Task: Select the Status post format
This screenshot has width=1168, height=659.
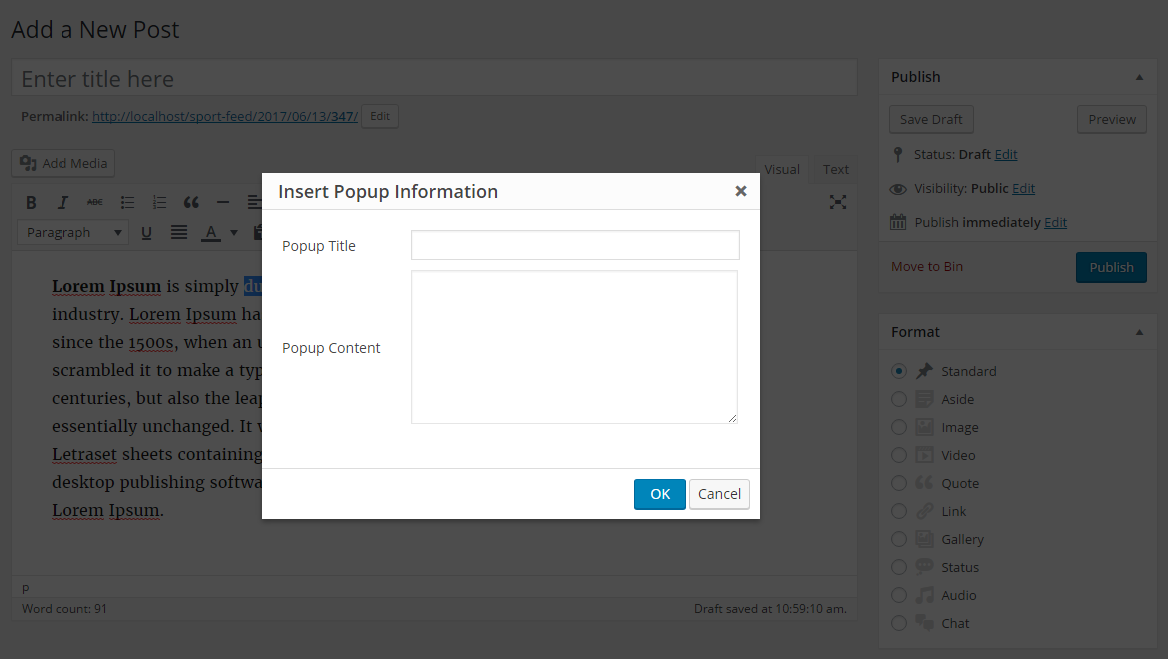Action: pos(899,567)
